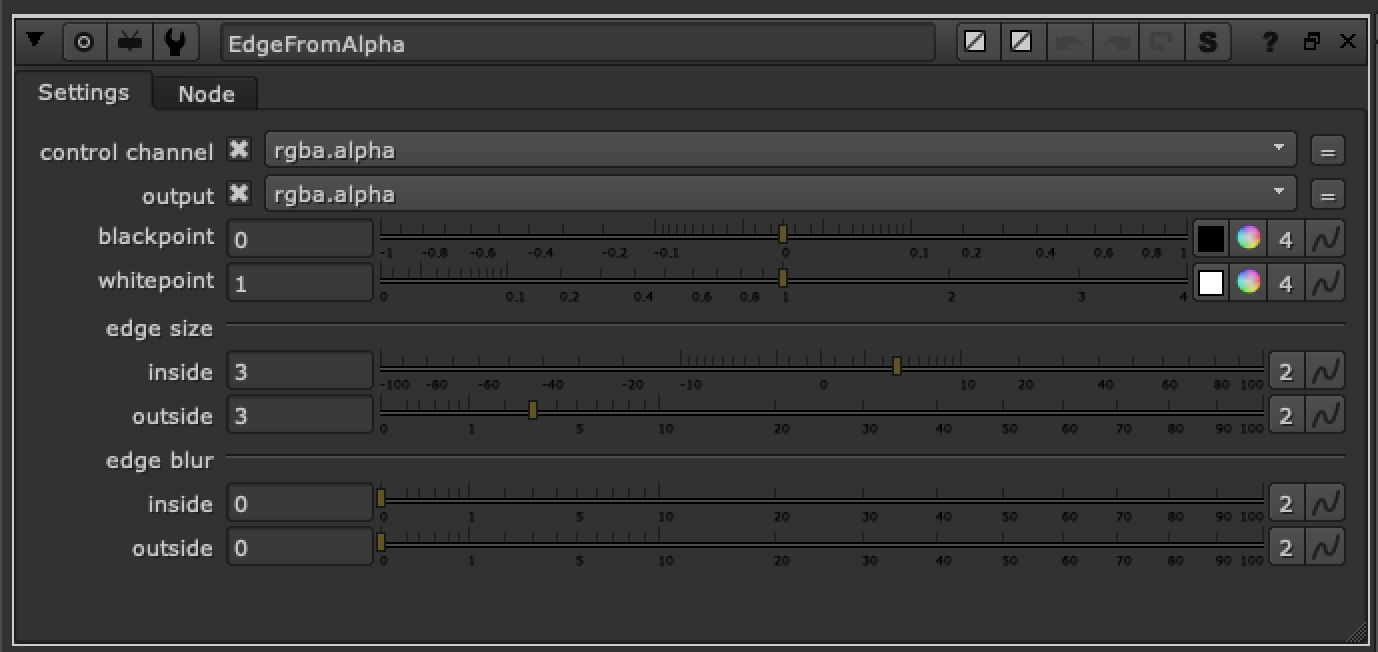Open the node color picker (slashed square icon)
Viewport: 1378px width, 652px height.
[x=975, y=41]
